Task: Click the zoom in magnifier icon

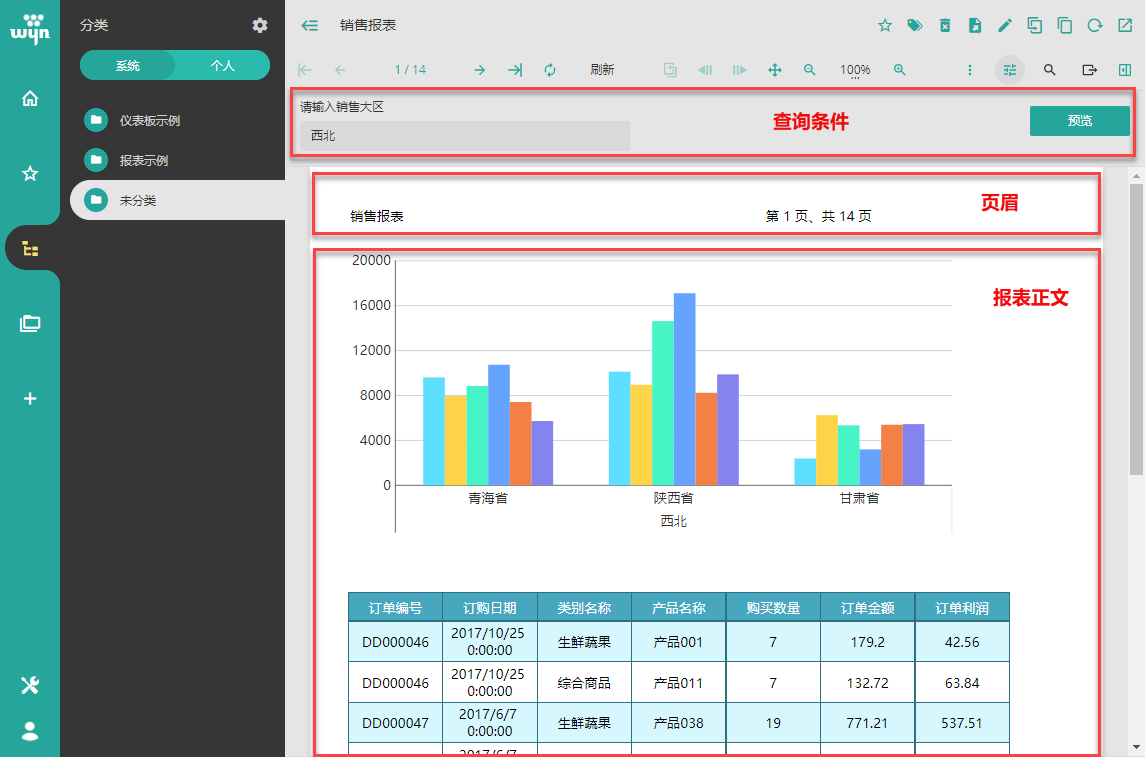Action: click(x=900, y=70)
